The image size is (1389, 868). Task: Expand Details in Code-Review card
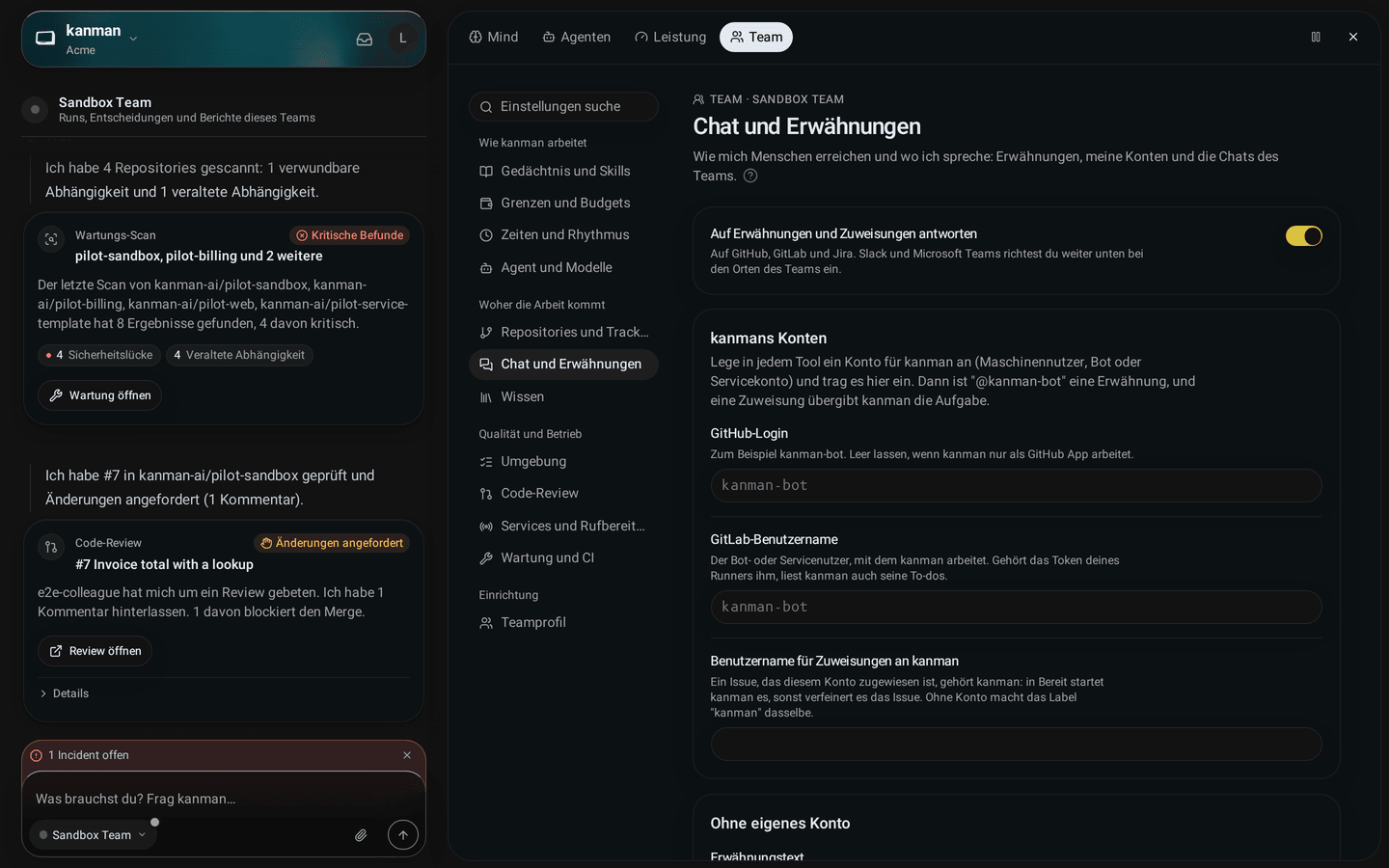(x=64, y=693)
